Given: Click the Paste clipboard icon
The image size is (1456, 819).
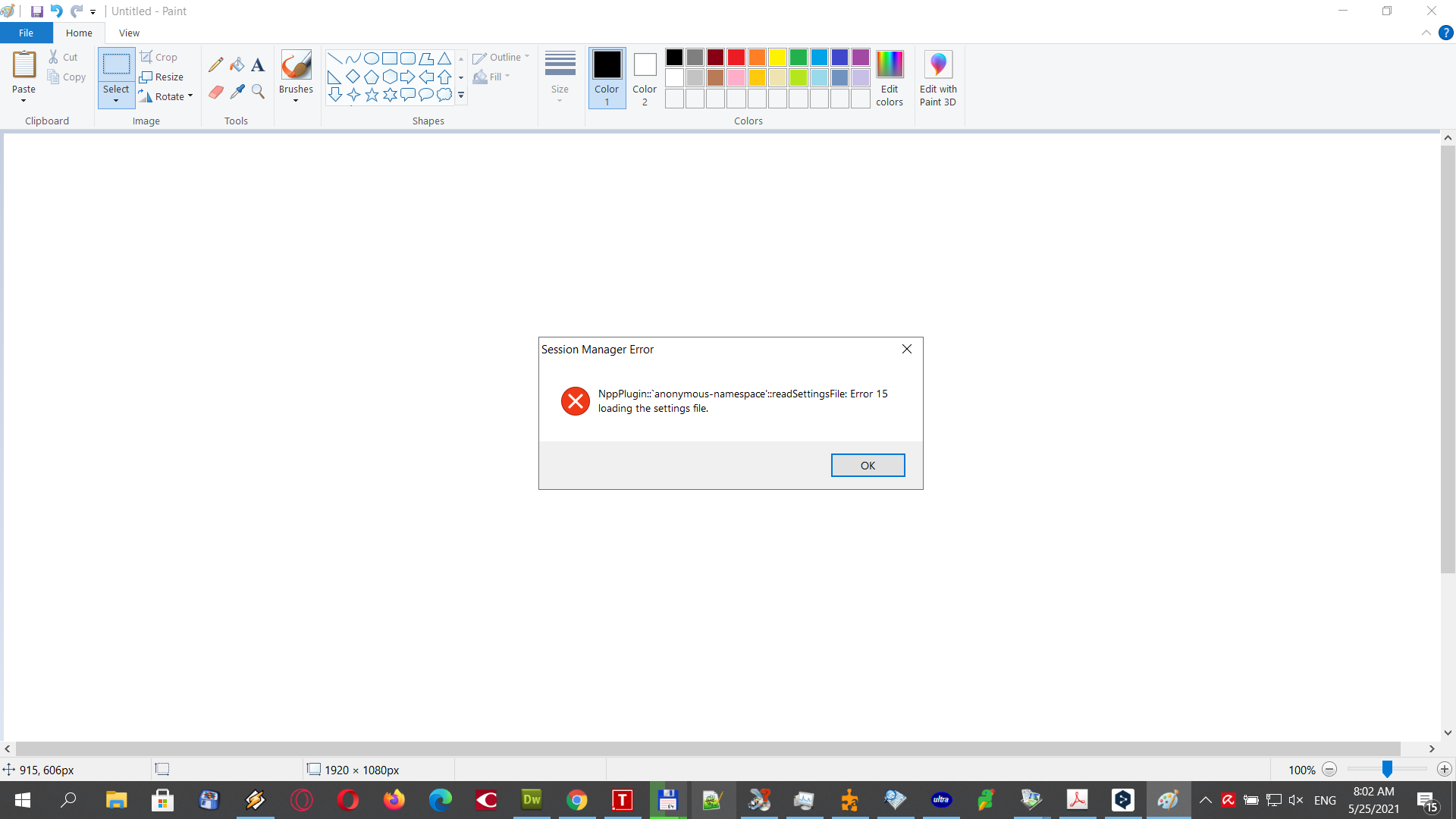Looking at the screenshot, I should (24, 65).
